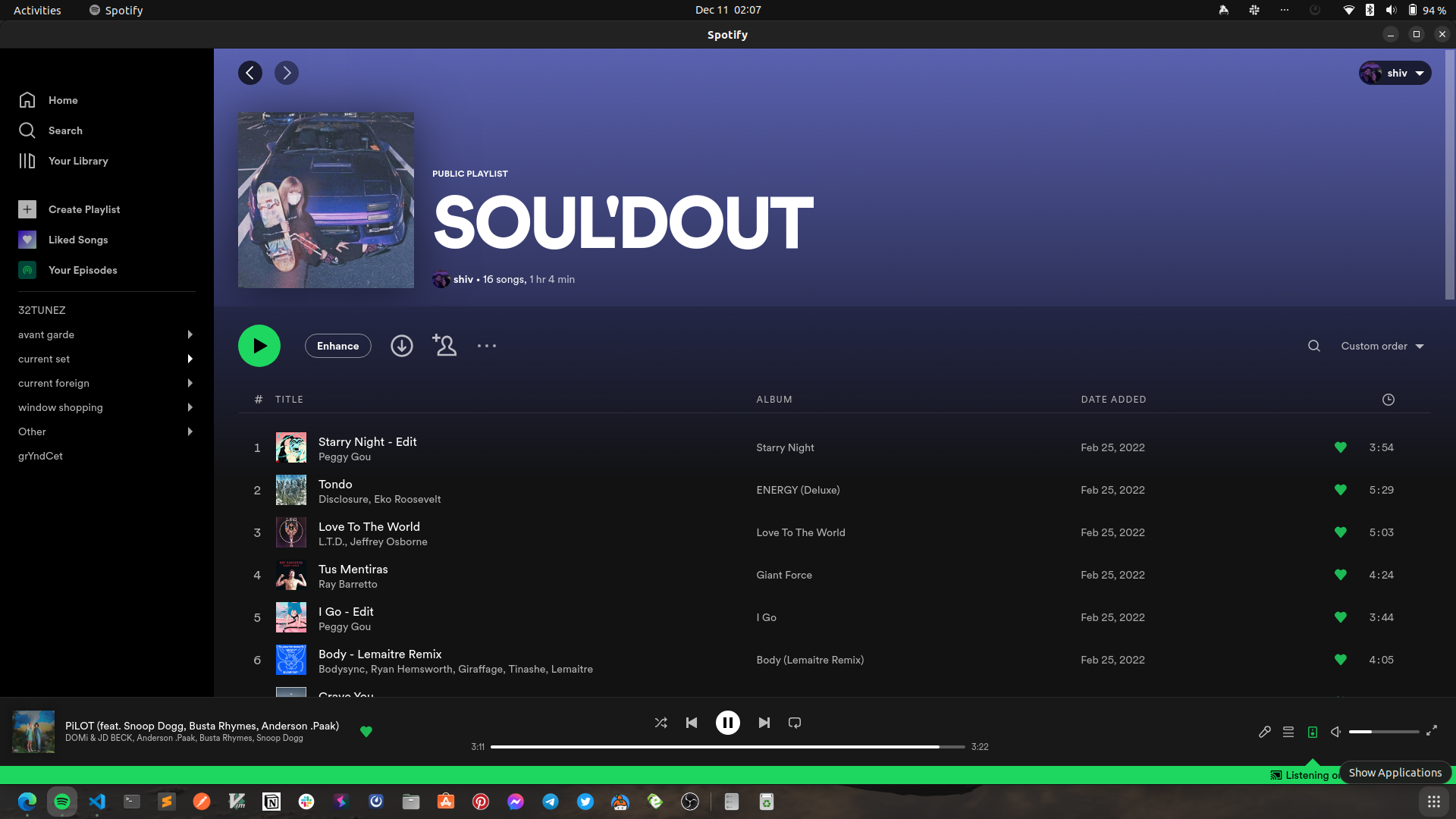Open the shiv owner profile link

pyautogui.click(x=463, y=279)
